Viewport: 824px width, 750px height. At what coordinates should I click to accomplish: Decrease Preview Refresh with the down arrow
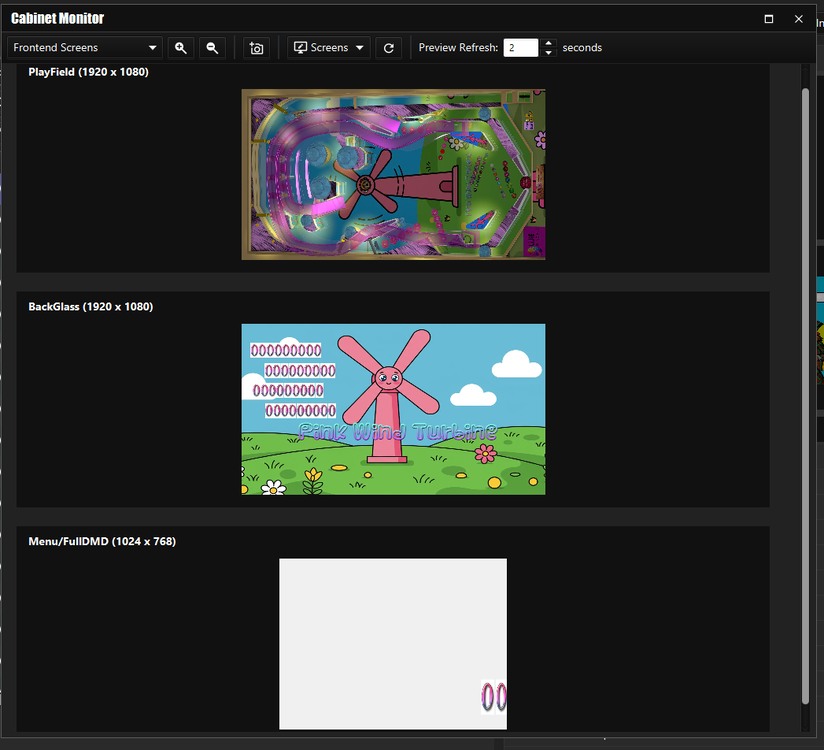point(548,53)
